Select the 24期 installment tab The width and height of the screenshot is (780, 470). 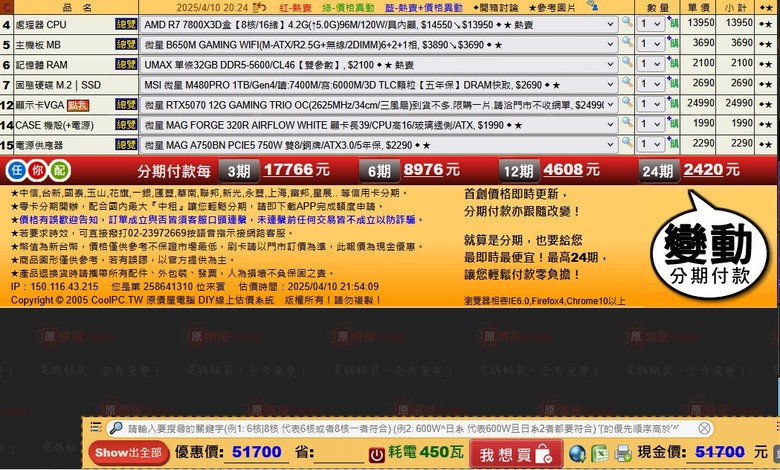click(658, 171)
